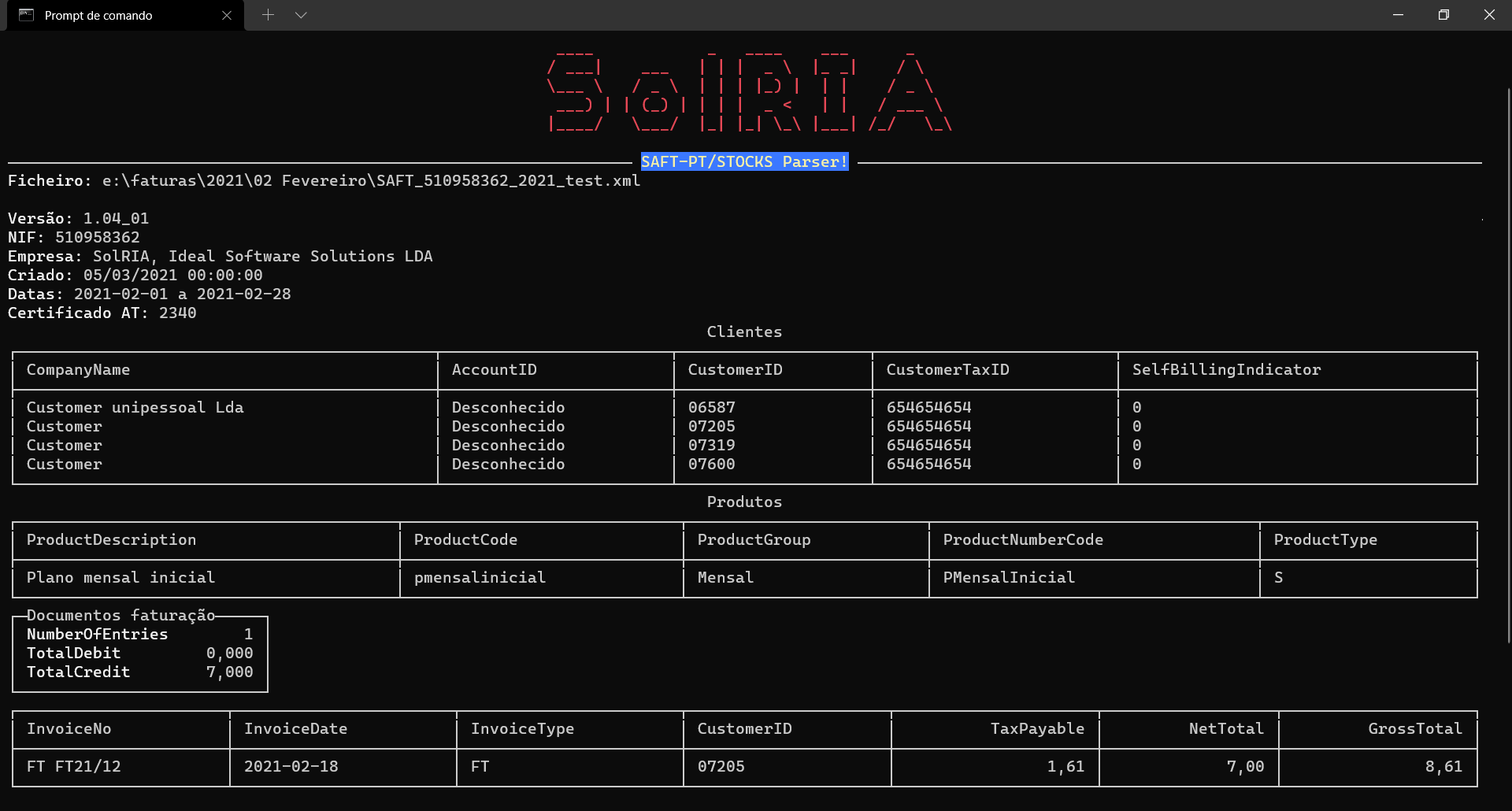
Task: Click the SAFT-PT/STOCKS Parser! title
Action: [x=744, y=161]
